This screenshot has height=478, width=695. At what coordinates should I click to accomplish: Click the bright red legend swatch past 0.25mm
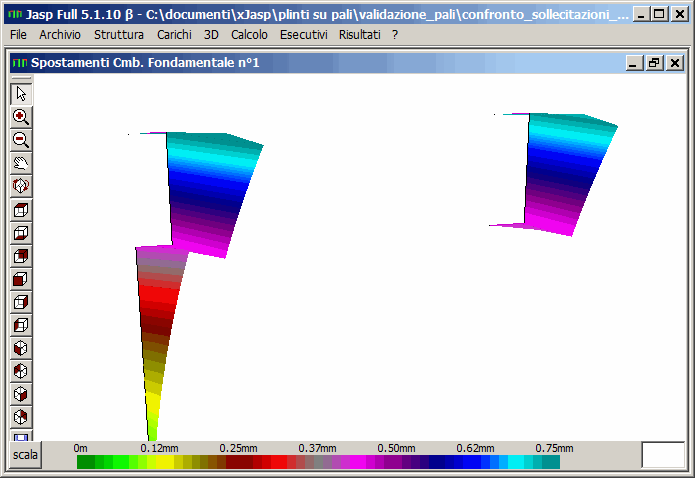[278, 462]
